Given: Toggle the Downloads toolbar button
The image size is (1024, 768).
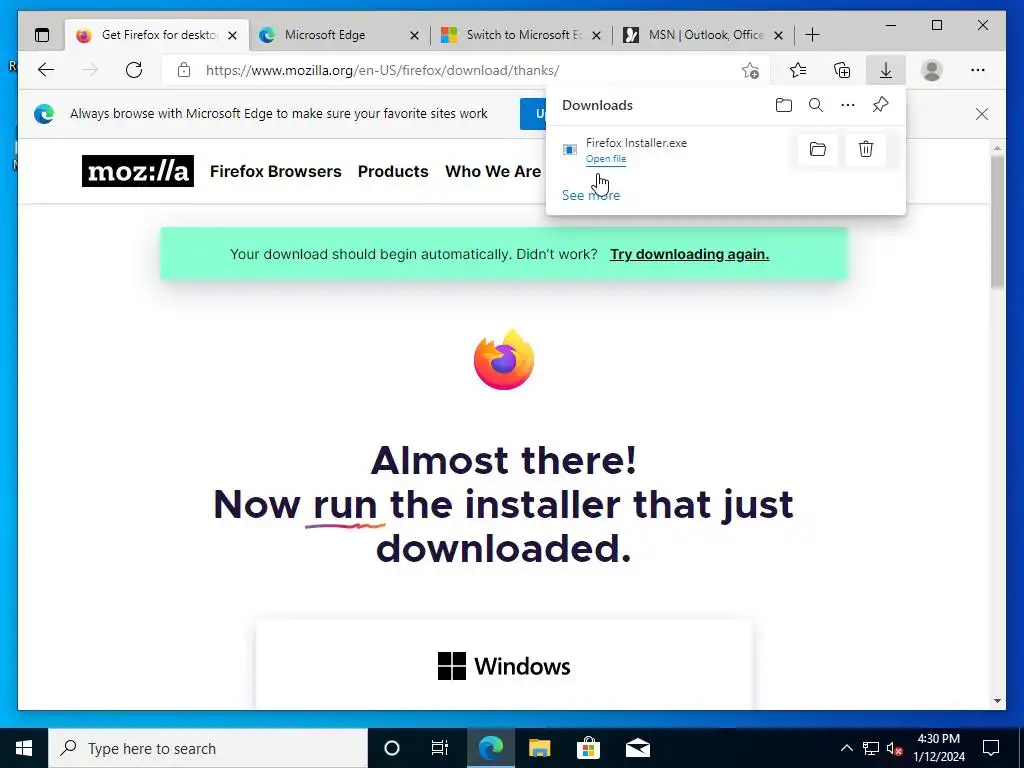Looking at the screenshot, I should click(886, 70).
